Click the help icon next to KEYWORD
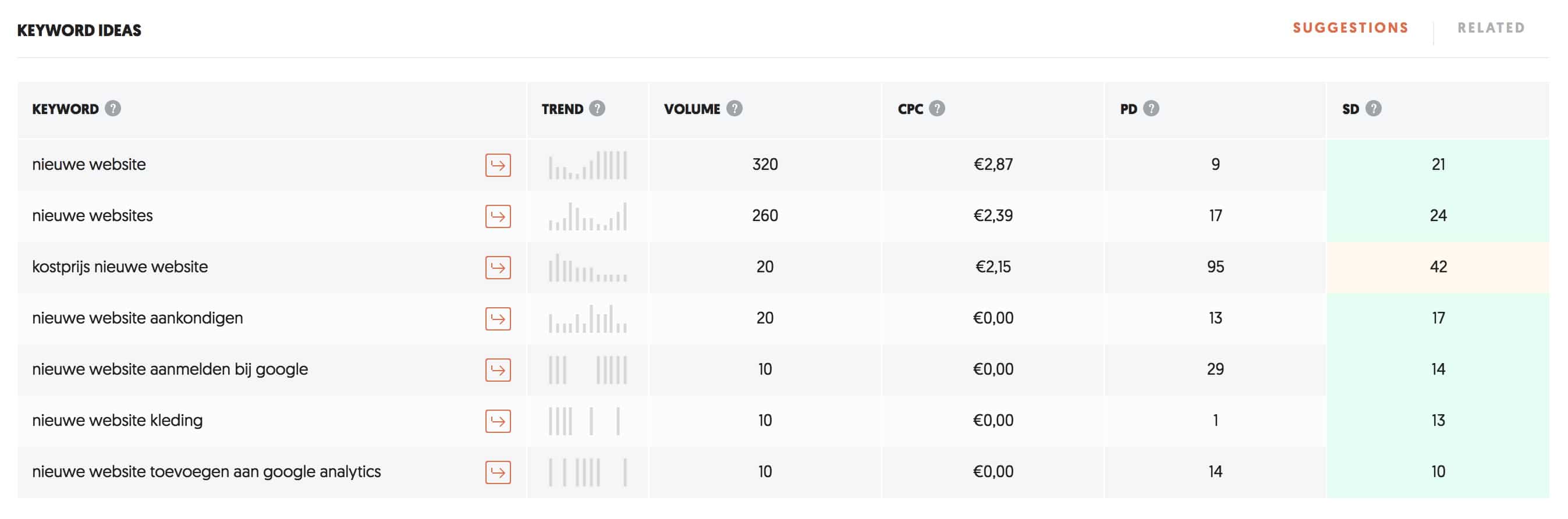Screen dimensions: 1568x519 112,108
